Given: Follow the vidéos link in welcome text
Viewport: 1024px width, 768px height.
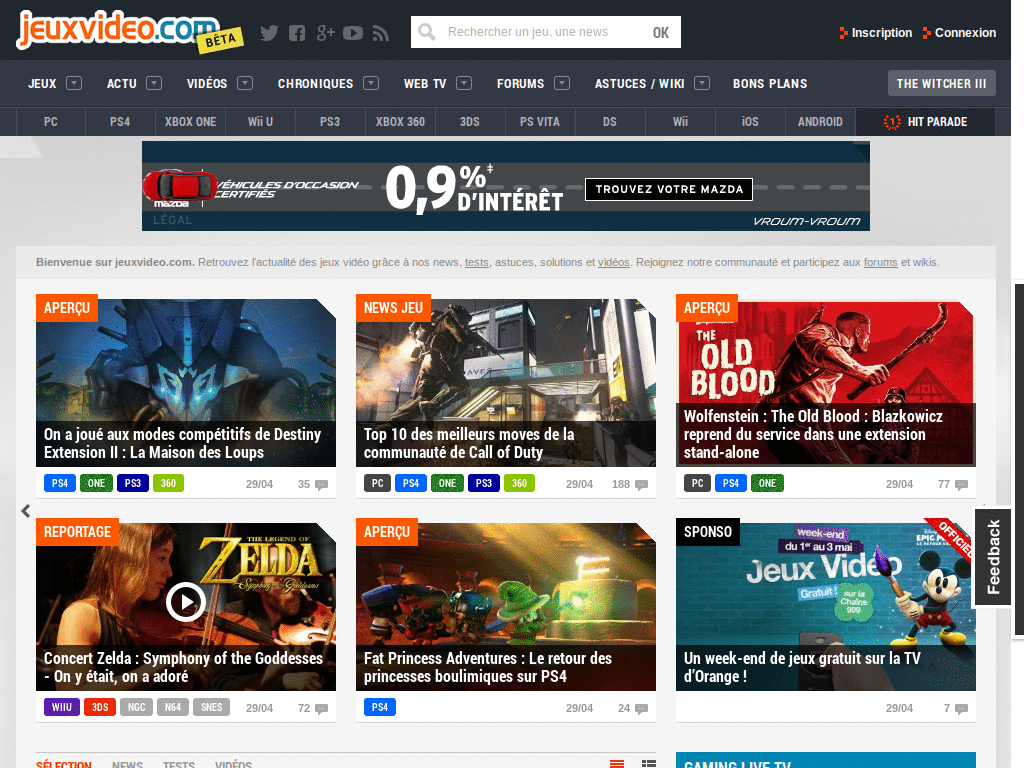Looking at the screenshot, I should click(613, 262).
